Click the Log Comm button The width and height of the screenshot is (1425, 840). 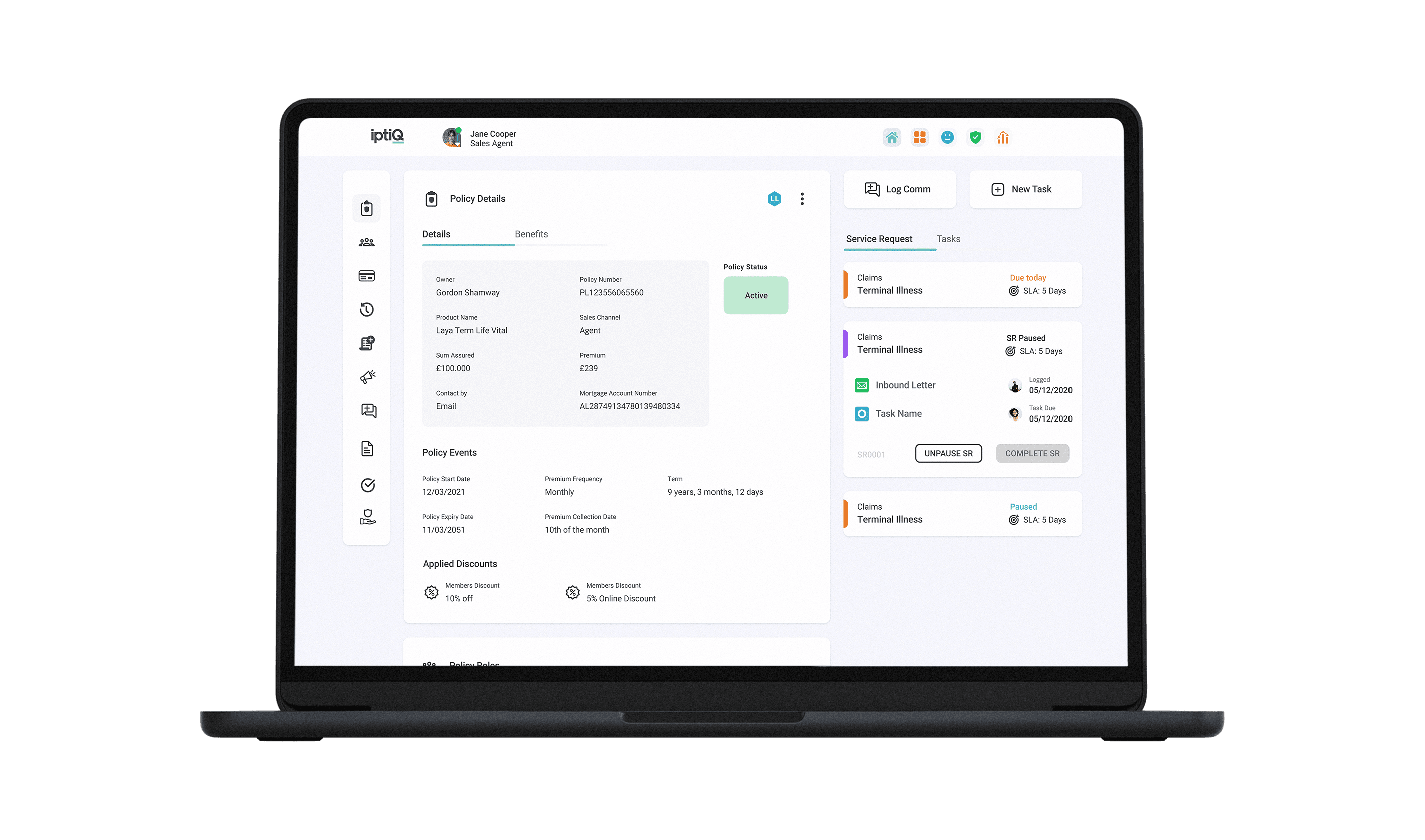pyautogui.click(x=898, y=188)
